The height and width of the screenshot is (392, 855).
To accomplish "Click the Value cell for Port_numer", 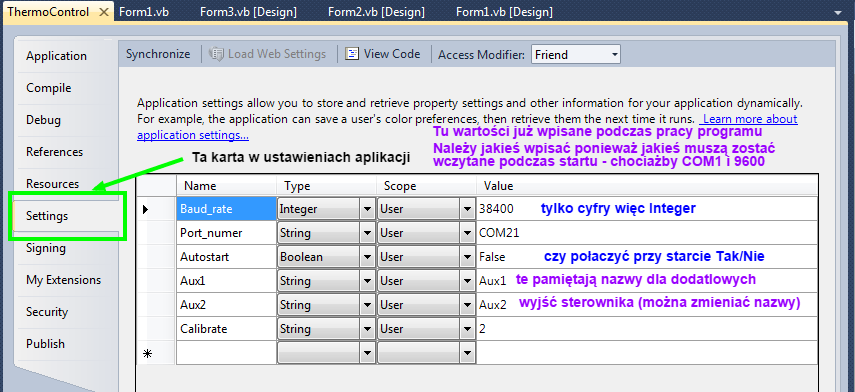I will coord(647,233).
